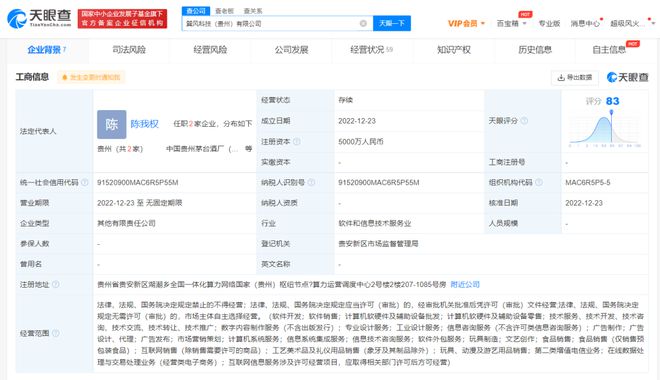Image resolution: width=660 pixels, height=380 pixels.
Task: Click the help icon beside 组织机构代码
Action: coord(538,182)
